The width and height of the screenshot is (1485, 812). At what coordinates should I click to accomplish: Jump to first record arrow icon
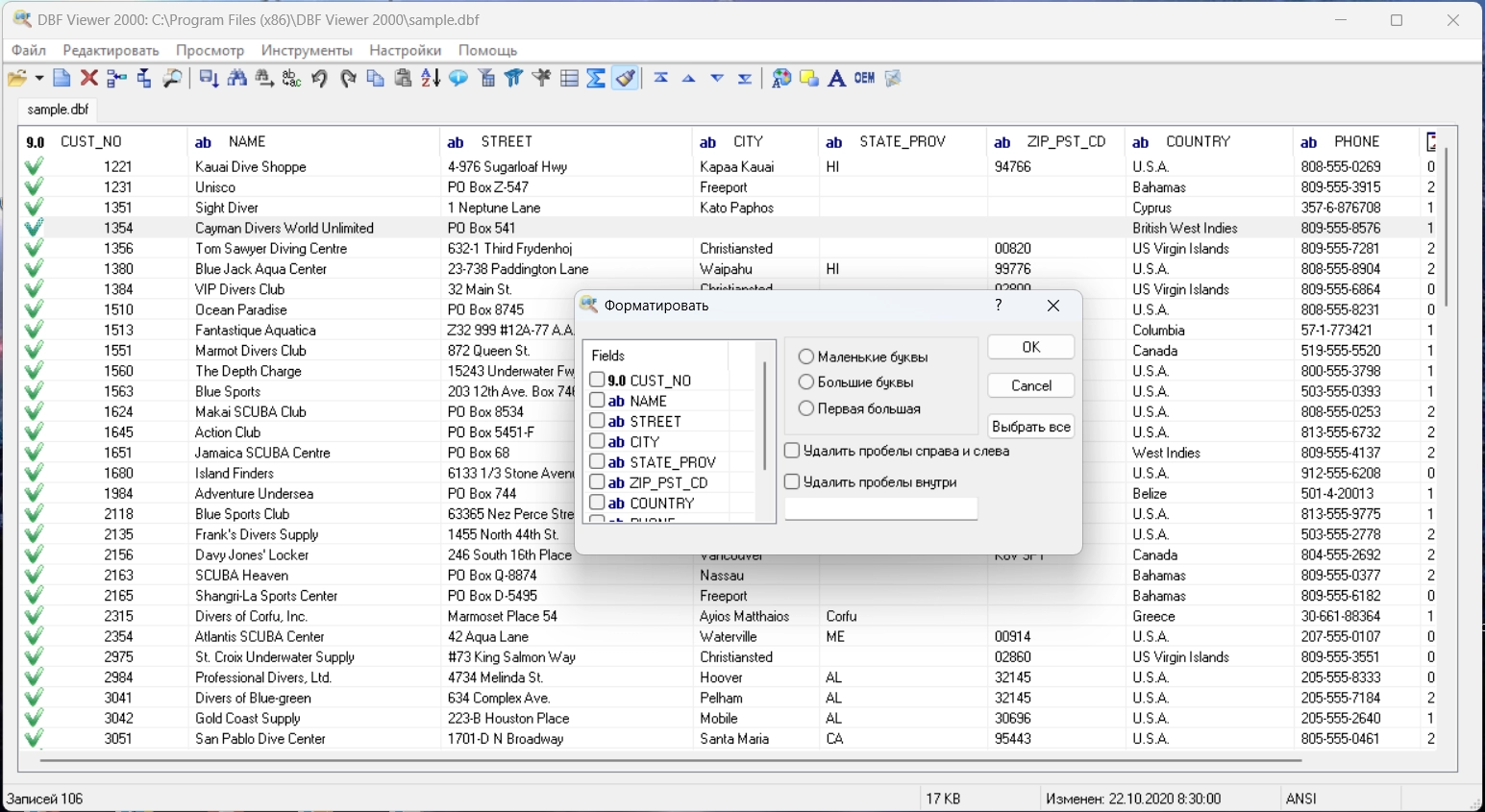point(660,79)
